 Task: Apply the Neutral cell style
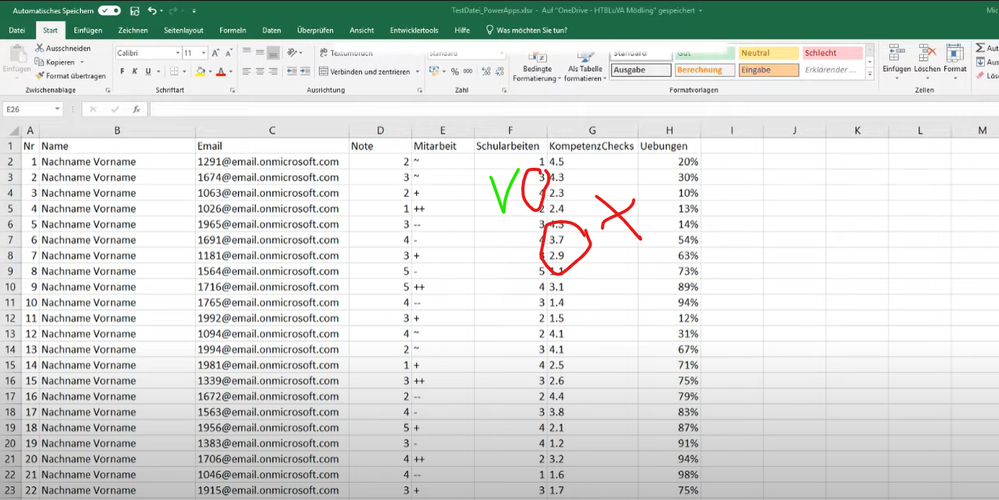(x=769, y=53)
